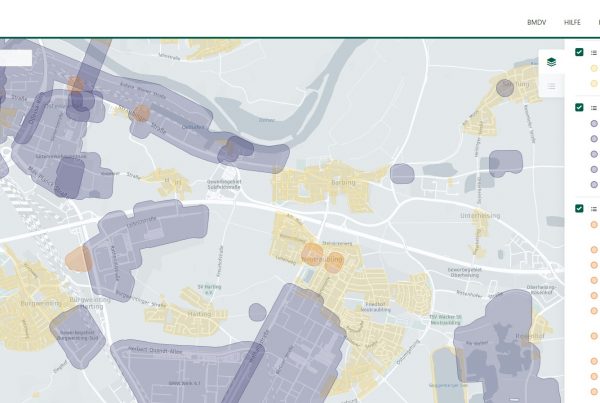Image resolution: width=600 pixels, height=403 pixels.
Task: Open the HILFE menu
Action: 572,21
